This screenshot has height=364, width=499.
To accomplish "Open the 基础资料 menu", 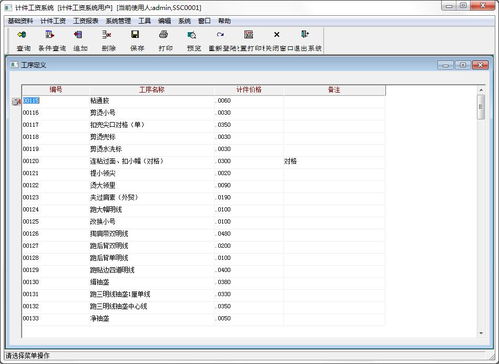I will 20,21.
